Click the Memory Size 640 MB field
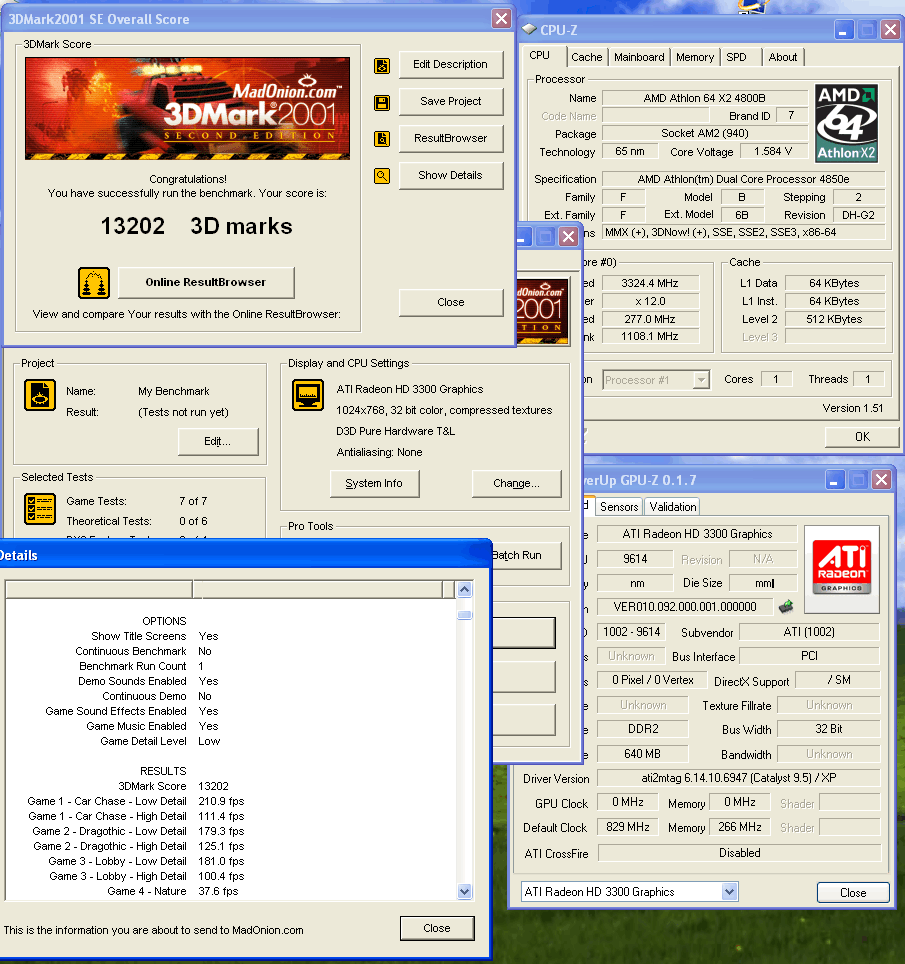 [x=642, y=754]
